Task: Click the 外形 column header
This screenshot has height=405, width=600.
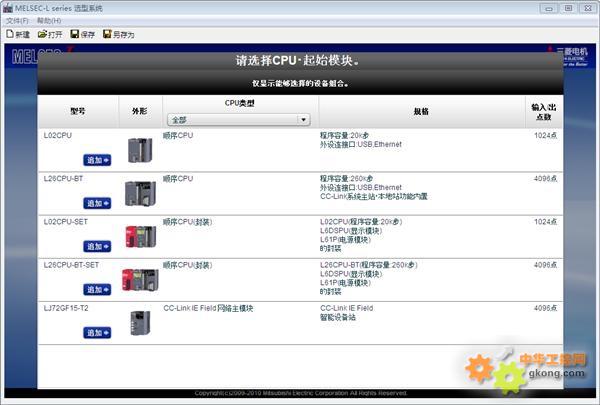Action: (140, 111)
